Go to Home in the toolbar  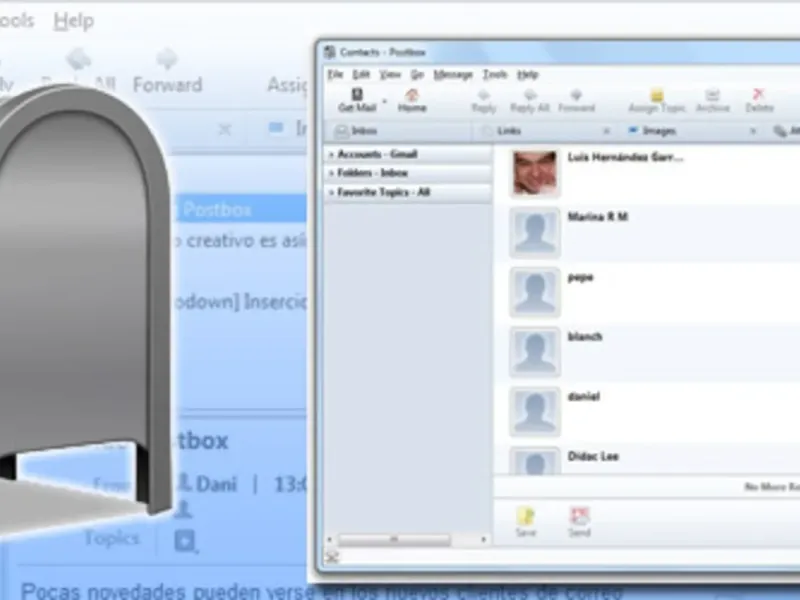click(412, 101)
